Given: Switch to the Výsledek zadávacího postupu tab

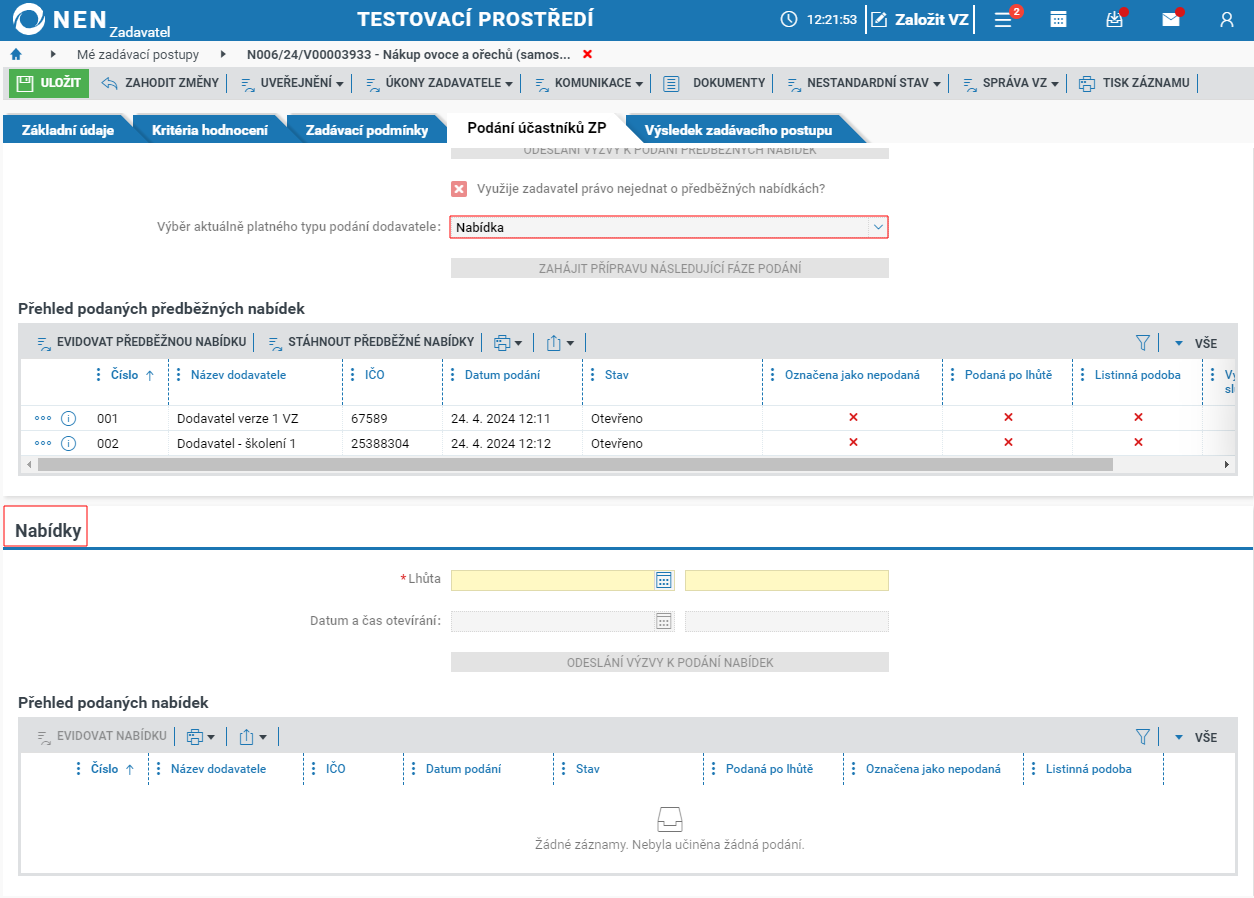Looking at the screenshot, I should (x=738, y=130).
